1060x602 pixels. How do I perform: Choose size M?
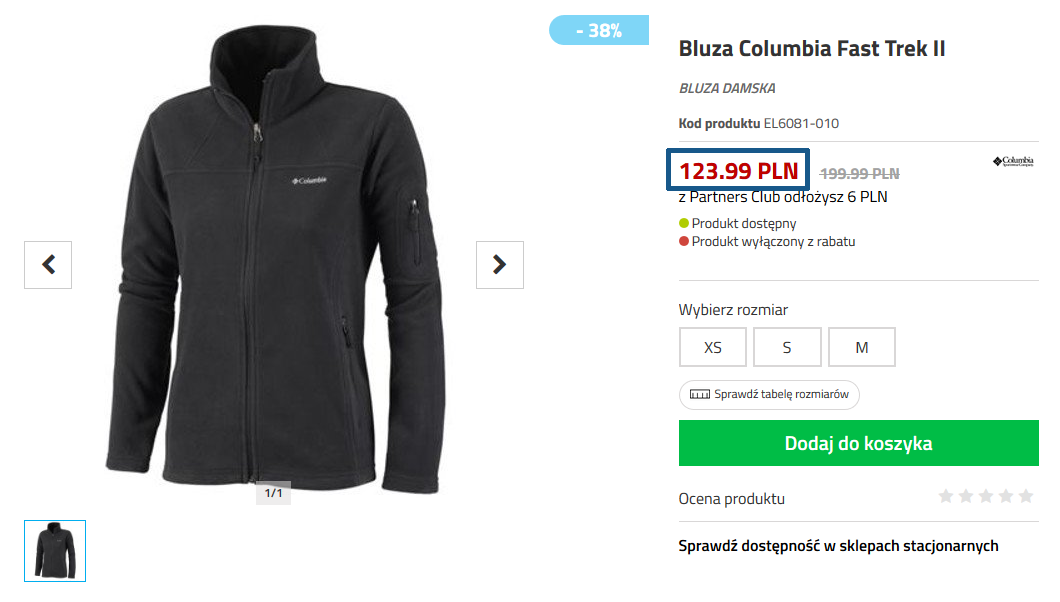pos(862,348)
